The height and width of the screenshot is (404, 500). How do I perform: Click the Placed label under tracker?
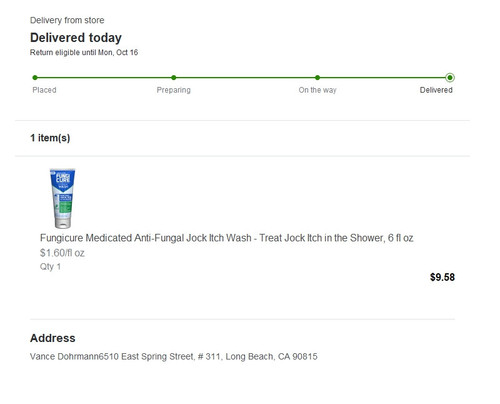click(x=44, y=90)
